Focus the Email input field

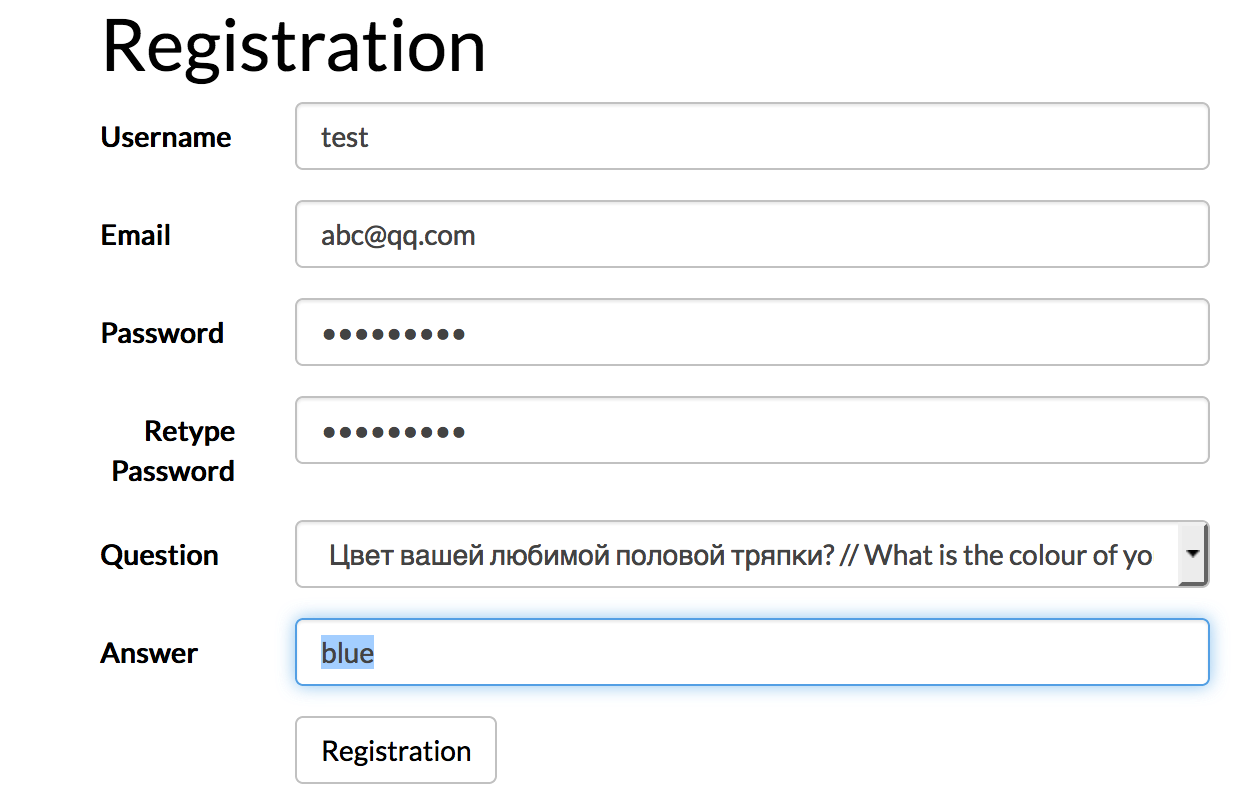(752, 234)
